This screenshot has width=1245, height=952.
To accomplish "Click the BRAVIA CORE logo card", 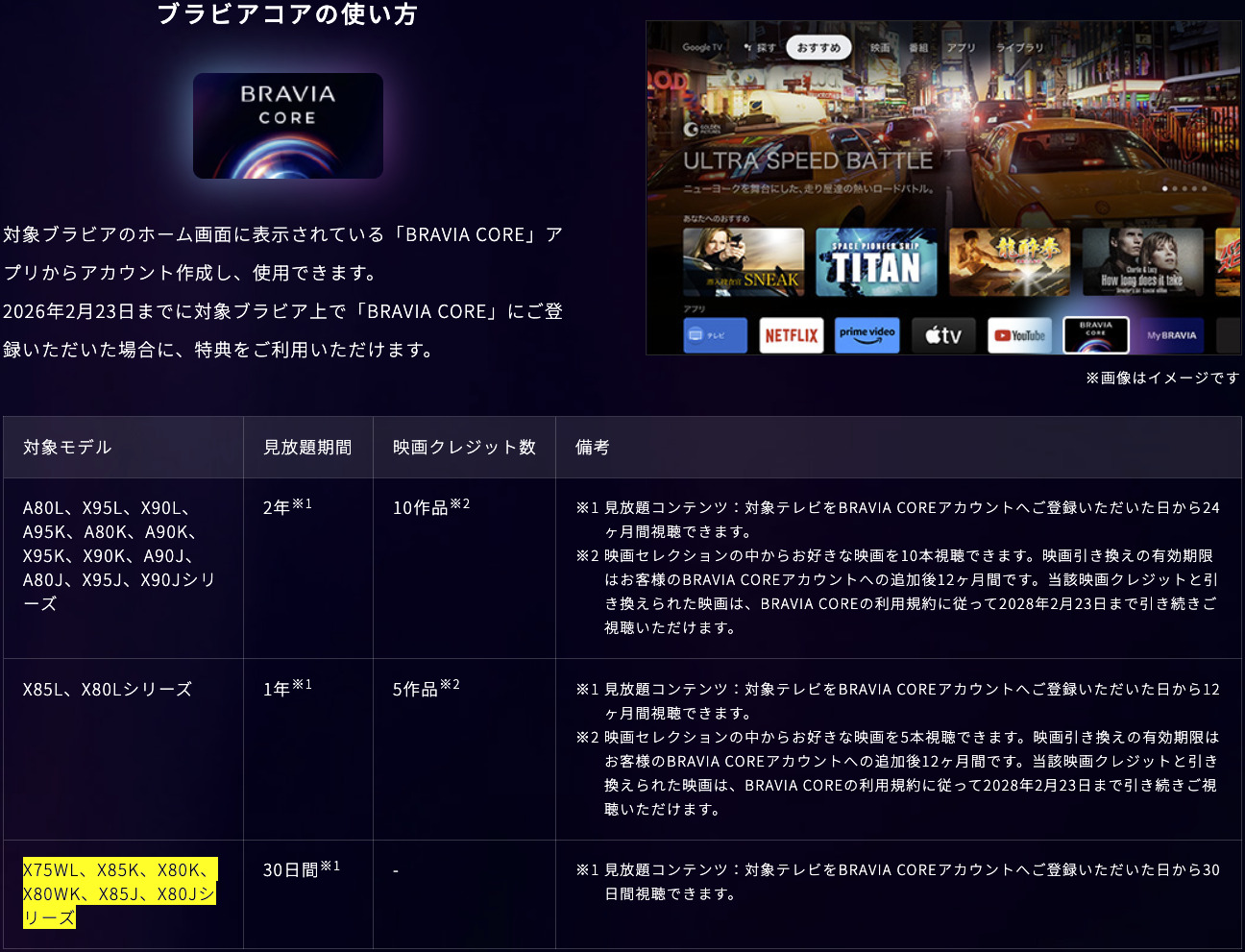I will pyautogui.click(x=288, y=126).
